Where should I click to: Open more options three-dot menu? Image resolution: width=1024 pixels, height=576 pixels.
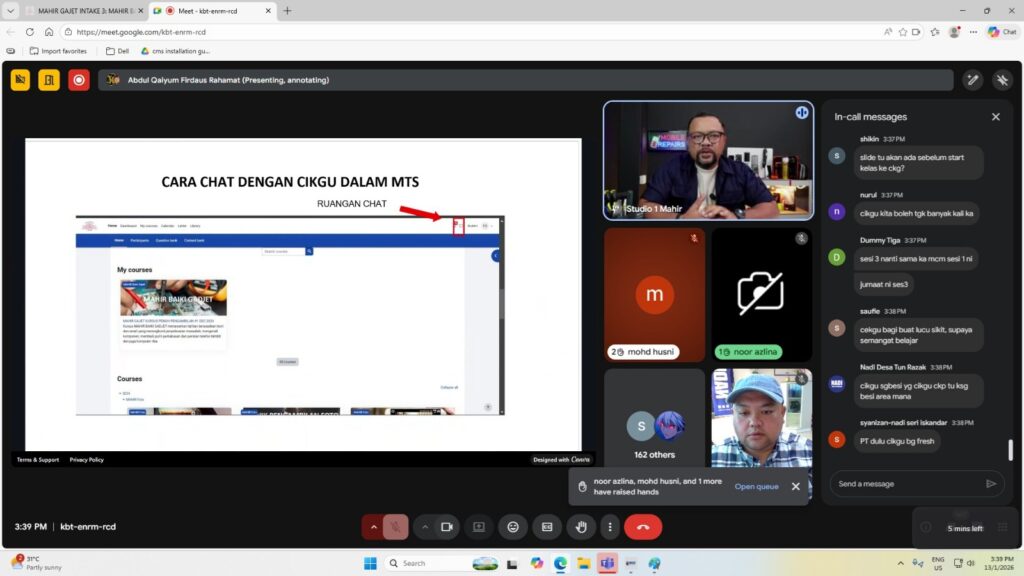(x=610, y=527)
